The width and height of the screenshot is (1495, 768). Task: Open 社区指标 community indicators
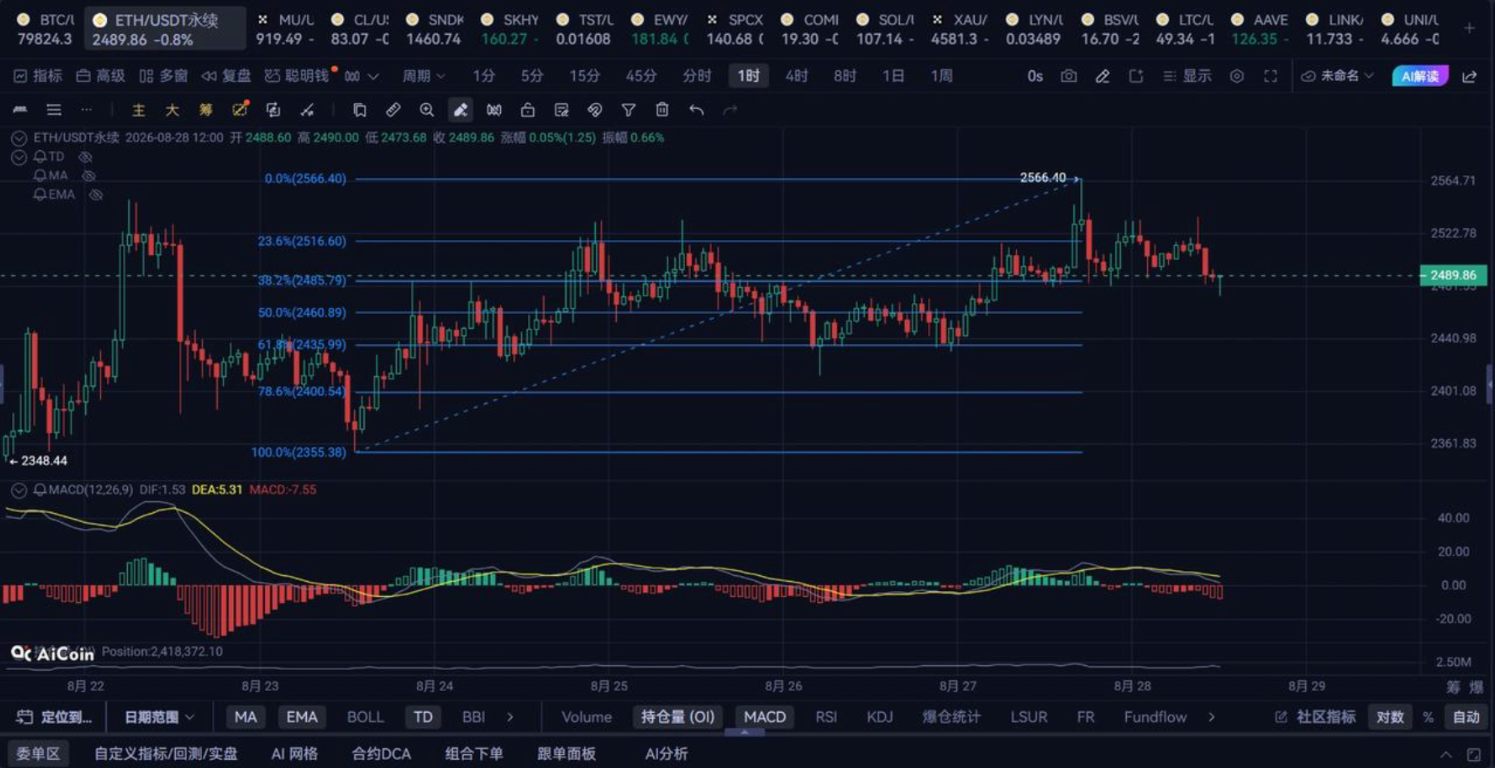coord(1315,717)
